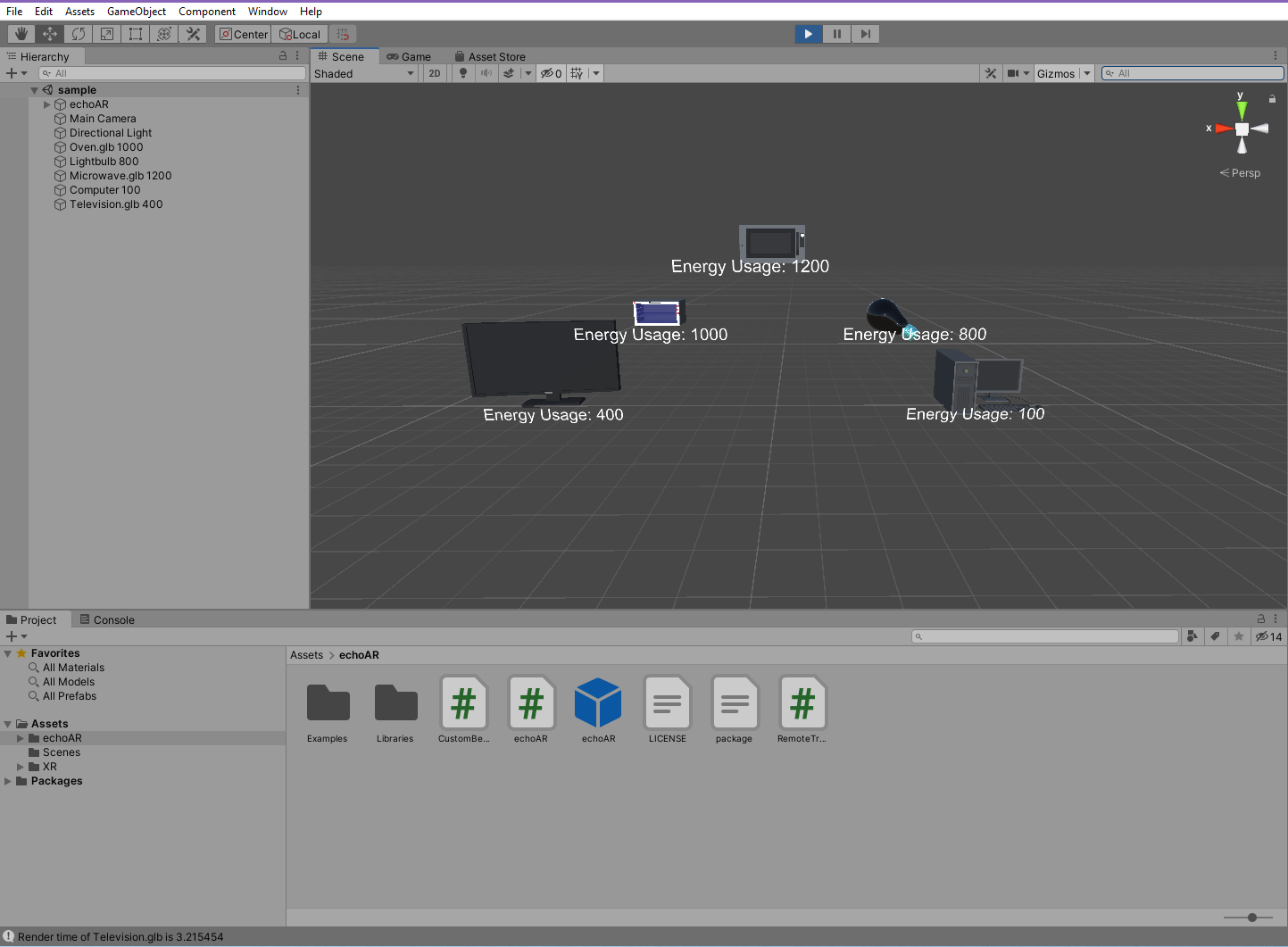Toggle Local handle rotation
The width and height of the screenshot is (1288, 947).
(x=300, y=34)
